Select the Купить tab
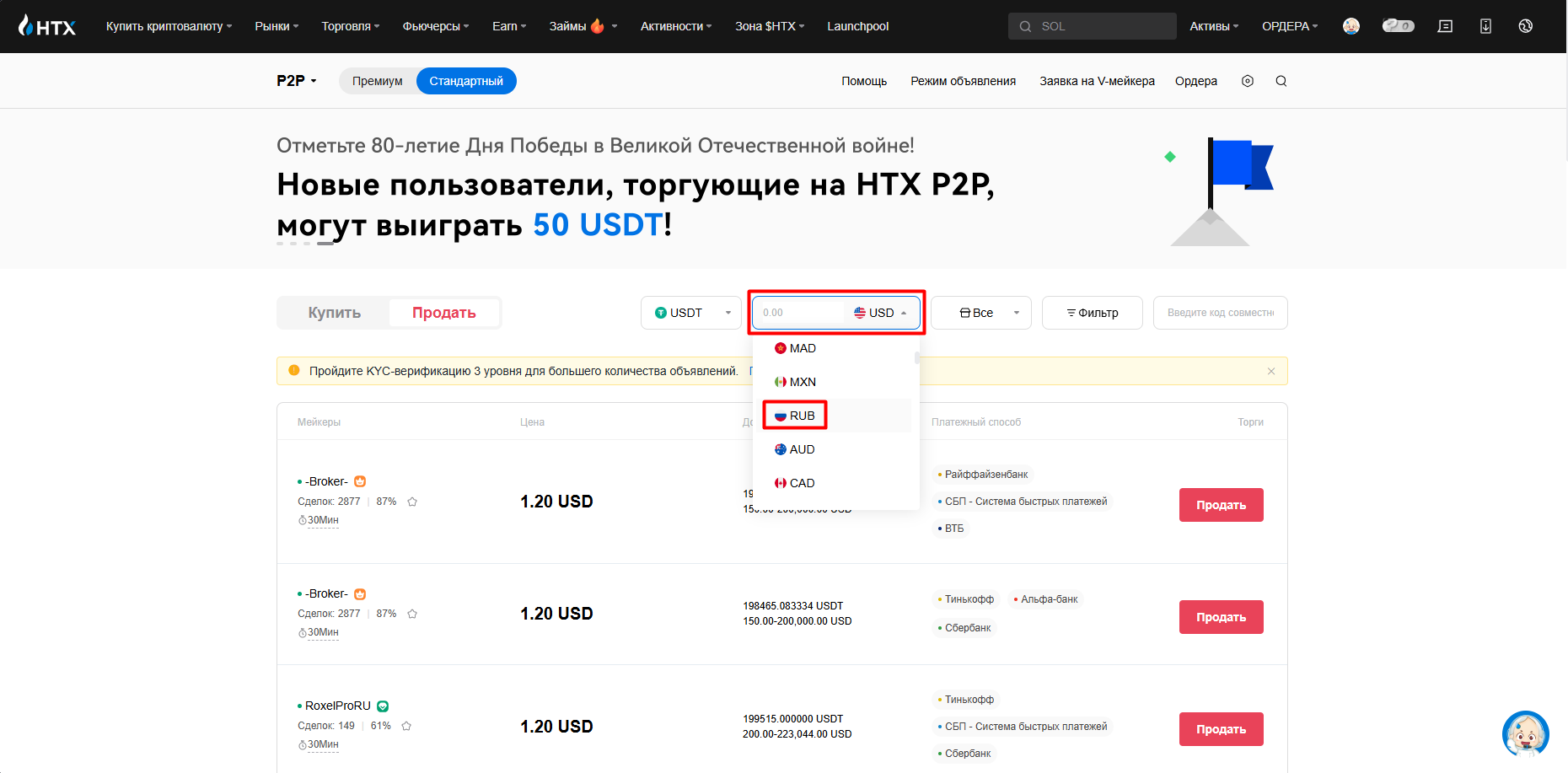 pyautogui.click(x=334, y=313)
